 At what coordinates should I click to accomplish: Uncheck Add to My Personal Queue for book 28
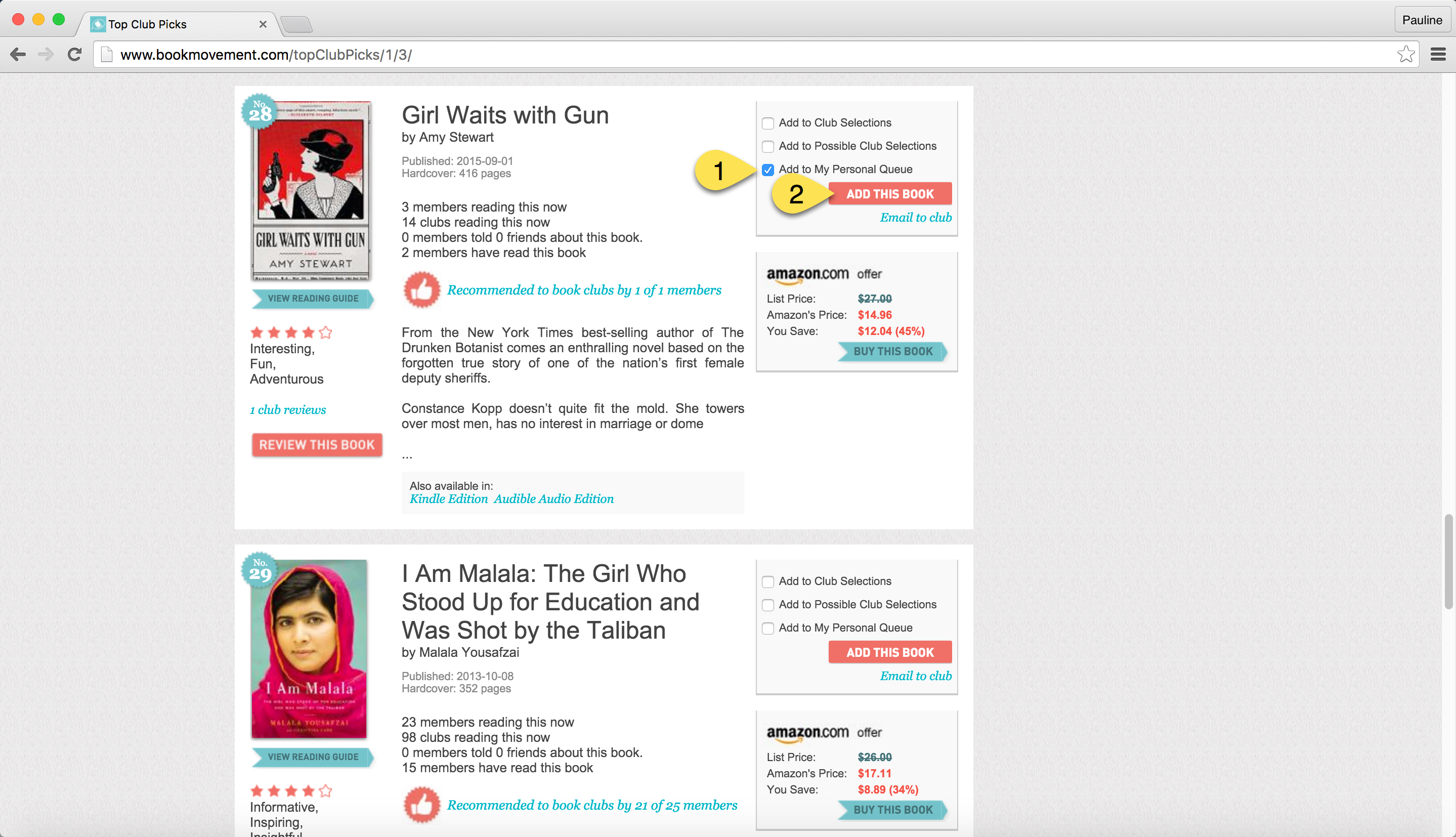pos(767,170)
